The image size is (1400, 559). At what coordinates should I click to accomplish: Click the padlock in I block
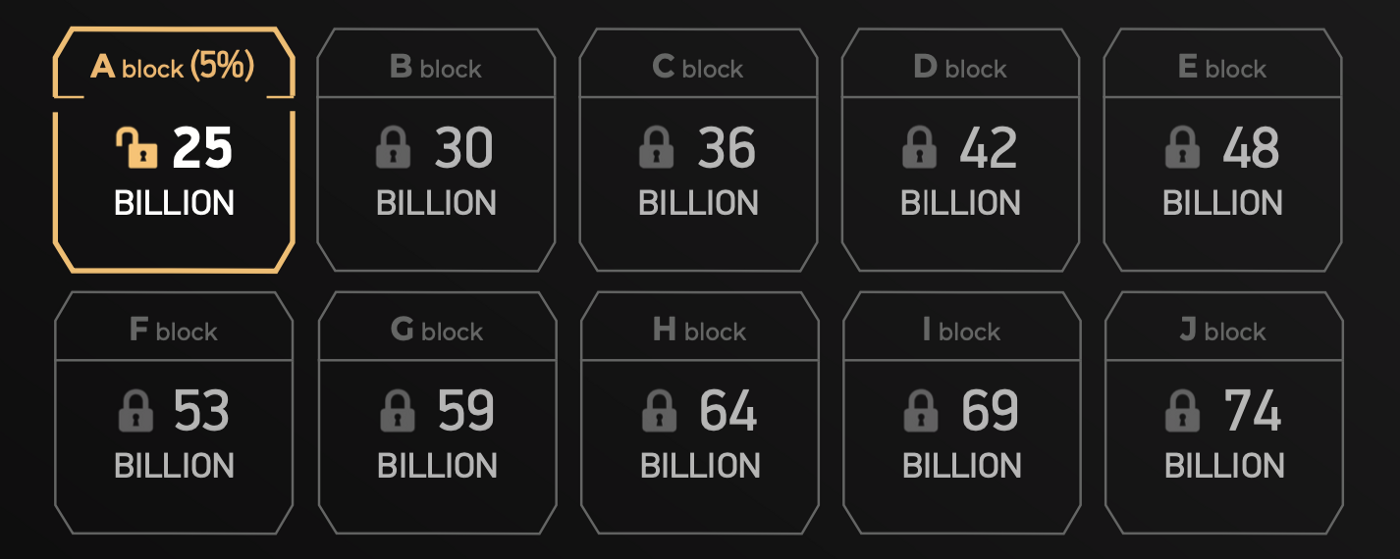921,411
